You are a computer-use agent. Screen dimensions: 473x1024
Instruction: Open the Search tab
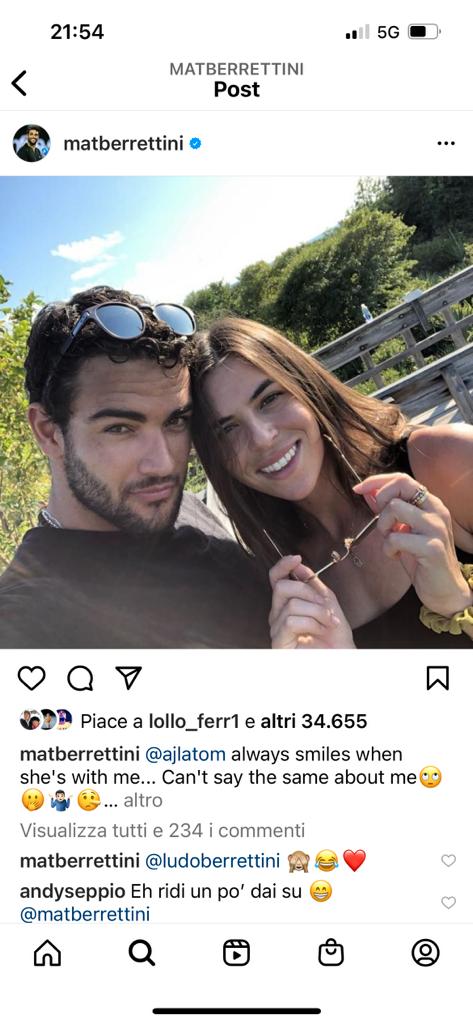pos(142,953)
